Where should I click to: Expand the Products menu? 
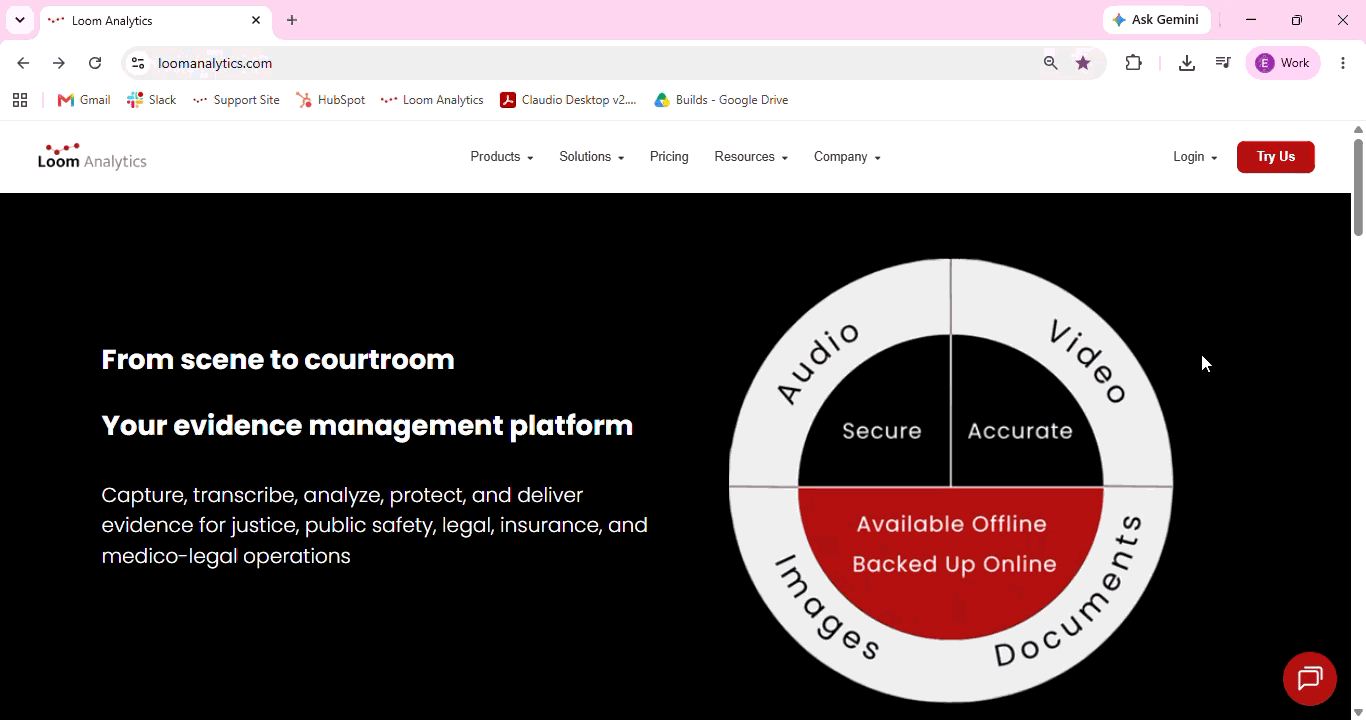pyautogui.click(x=502, y=157)
